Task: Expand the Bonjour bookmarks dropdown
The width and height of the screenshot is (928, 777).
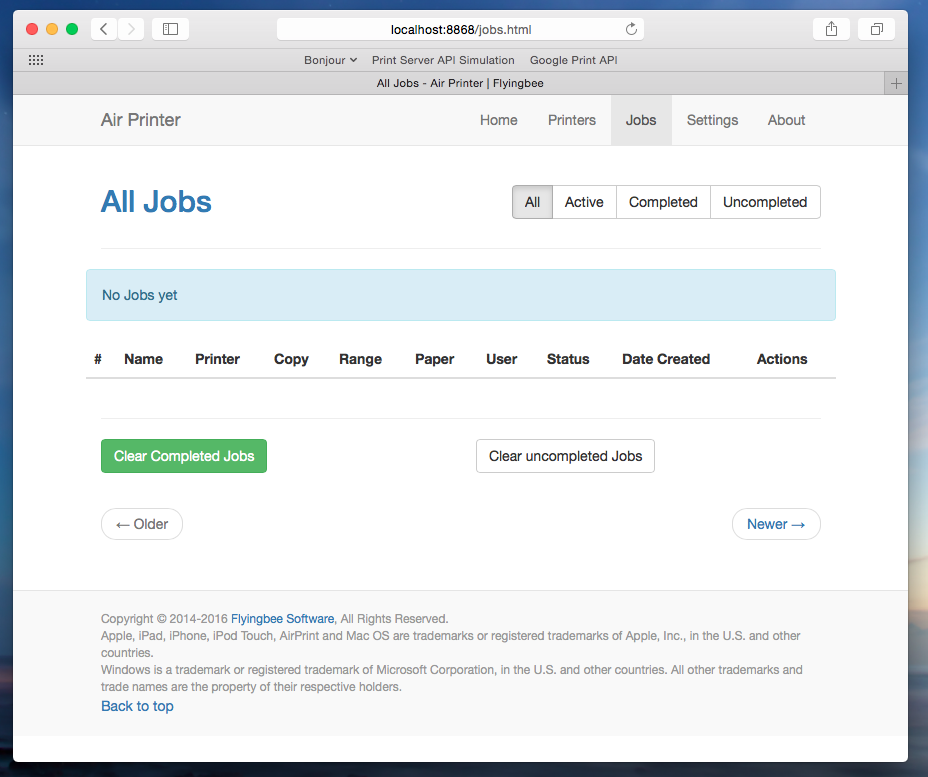Action: pyautogui.click(x=330, y=60)
